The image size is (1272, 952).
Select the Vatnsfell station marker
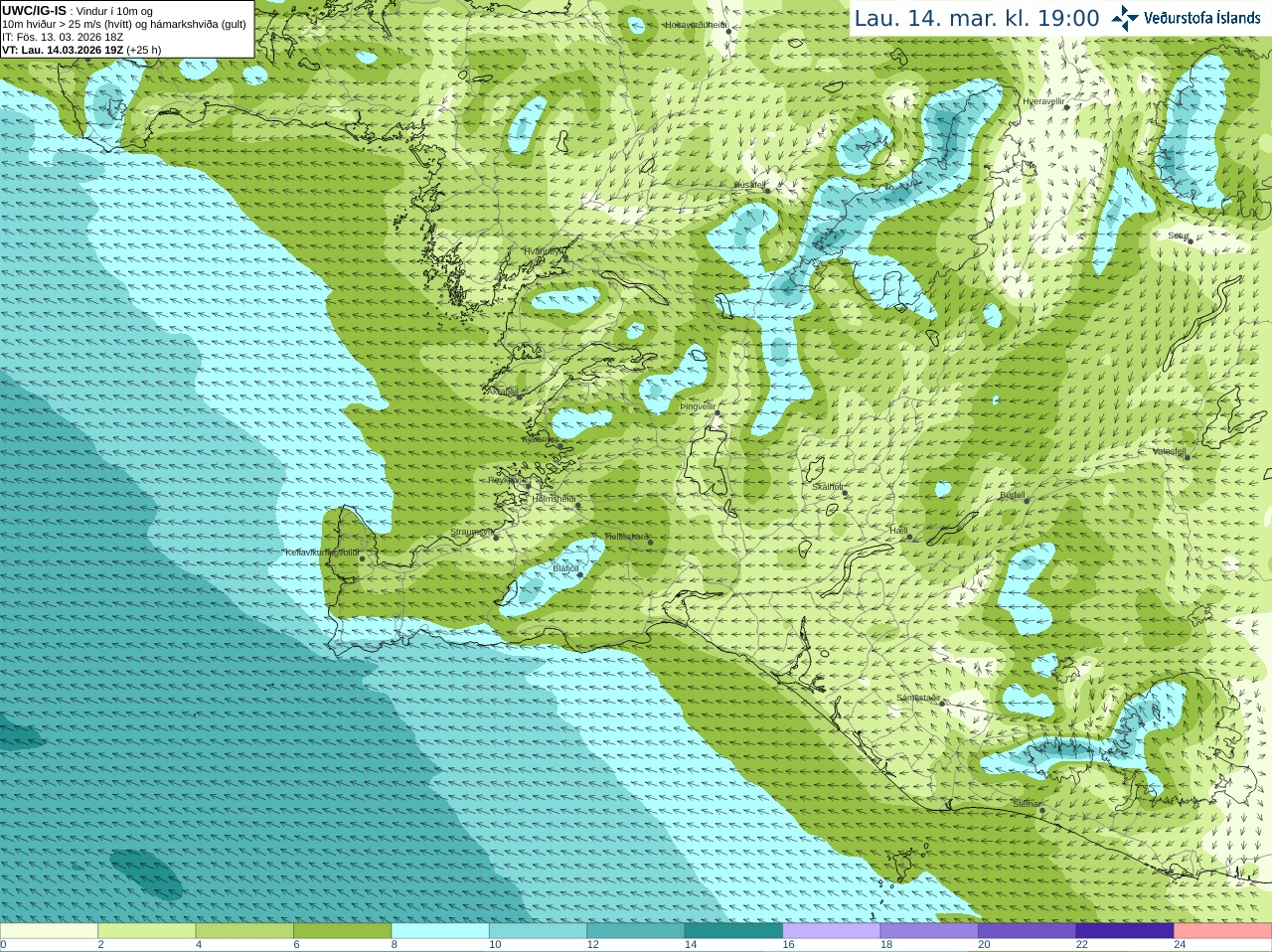(1187, 457)
